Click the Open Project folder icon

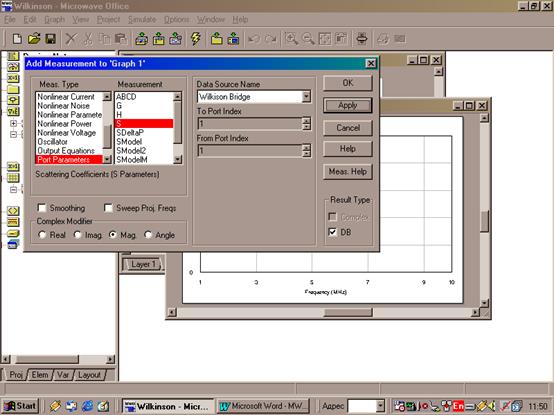click(34, 38)
